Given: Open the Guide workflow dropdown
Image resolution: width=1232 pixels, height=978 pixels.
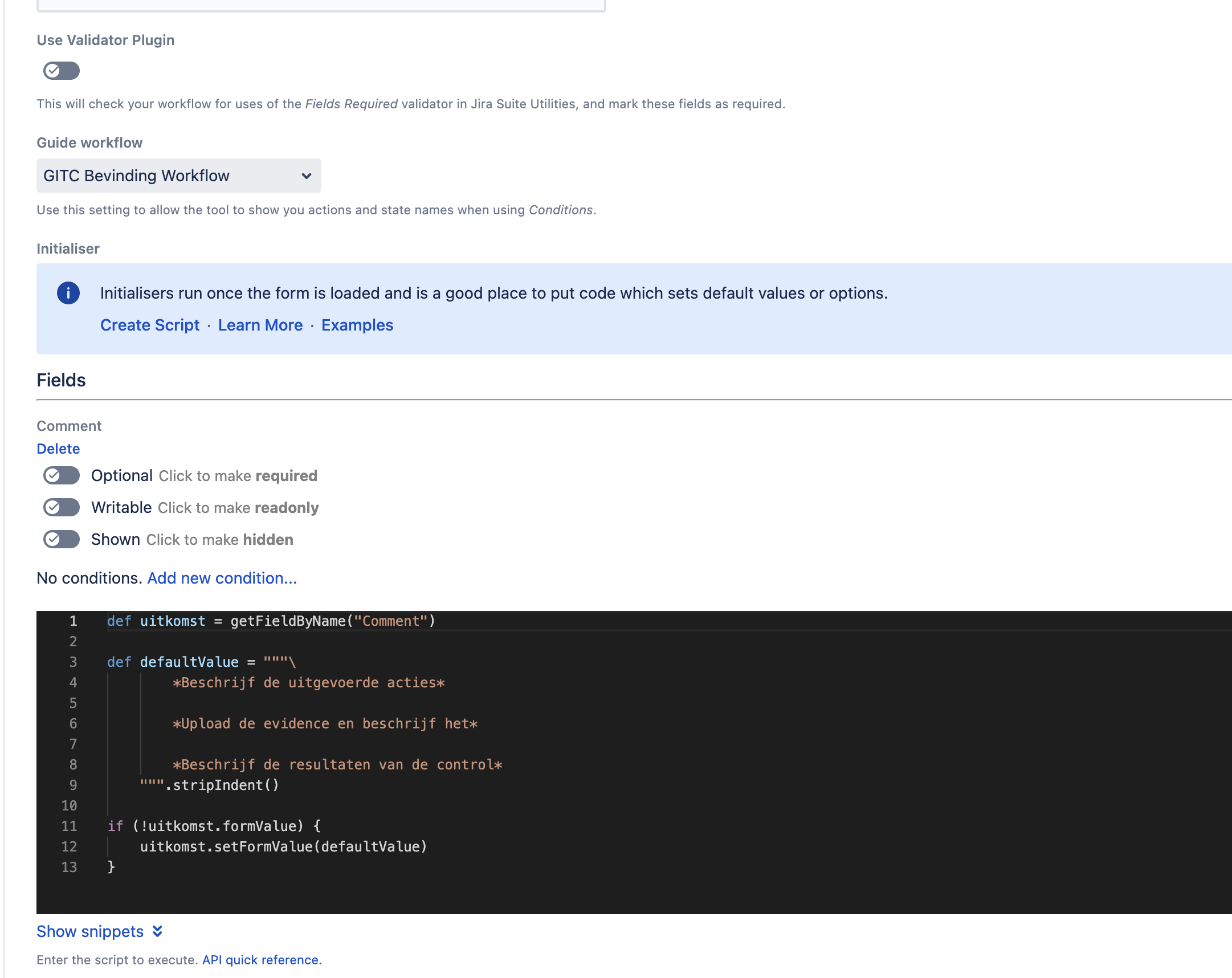Looking at the screenshot, I should coord(178,176).
